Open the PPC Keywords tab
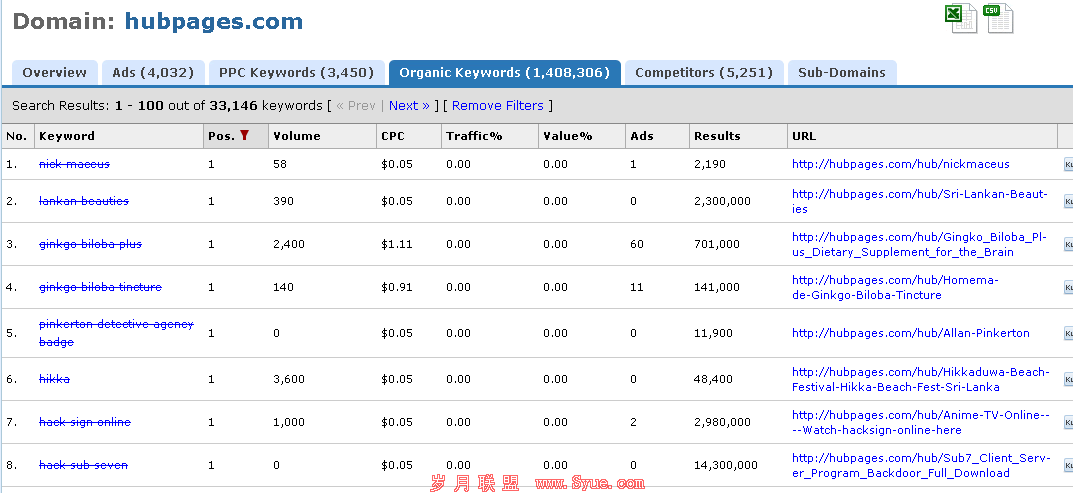This screenshot has height=493, width=1073. pos(296,72)
